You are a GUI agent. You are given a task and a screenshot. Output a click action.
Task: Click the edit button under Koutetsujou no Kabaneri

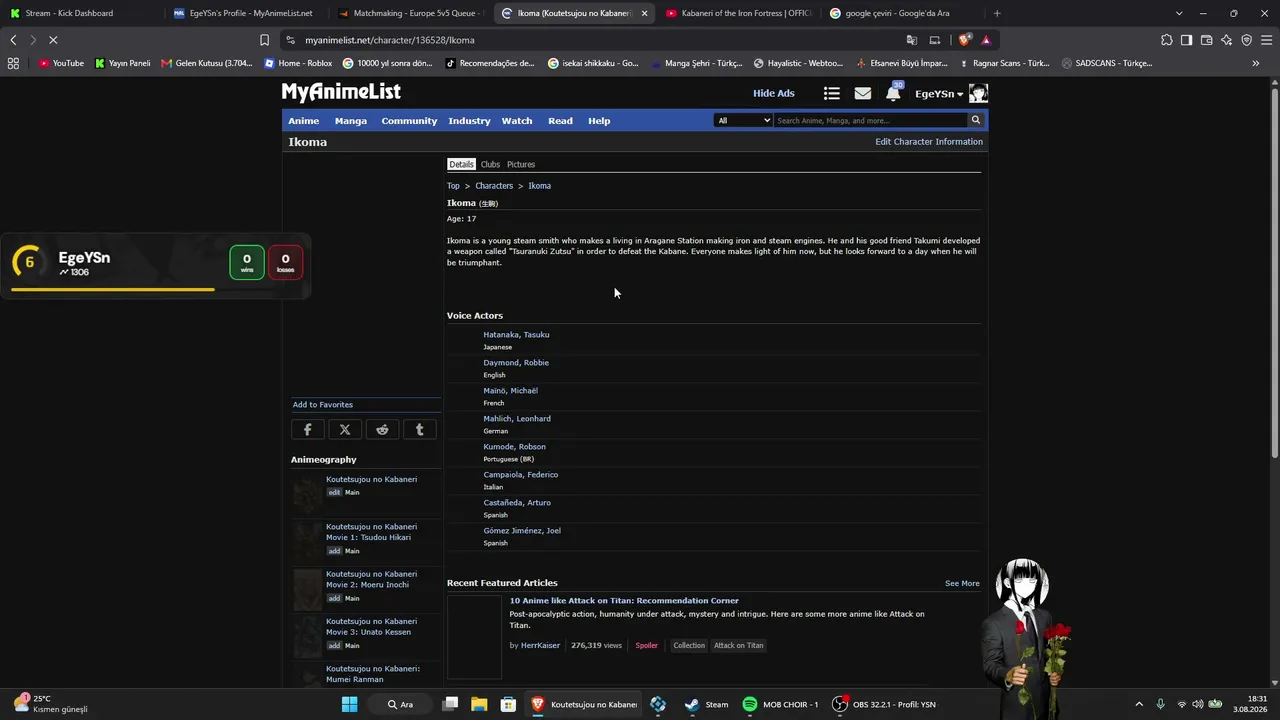coord(335,492)
